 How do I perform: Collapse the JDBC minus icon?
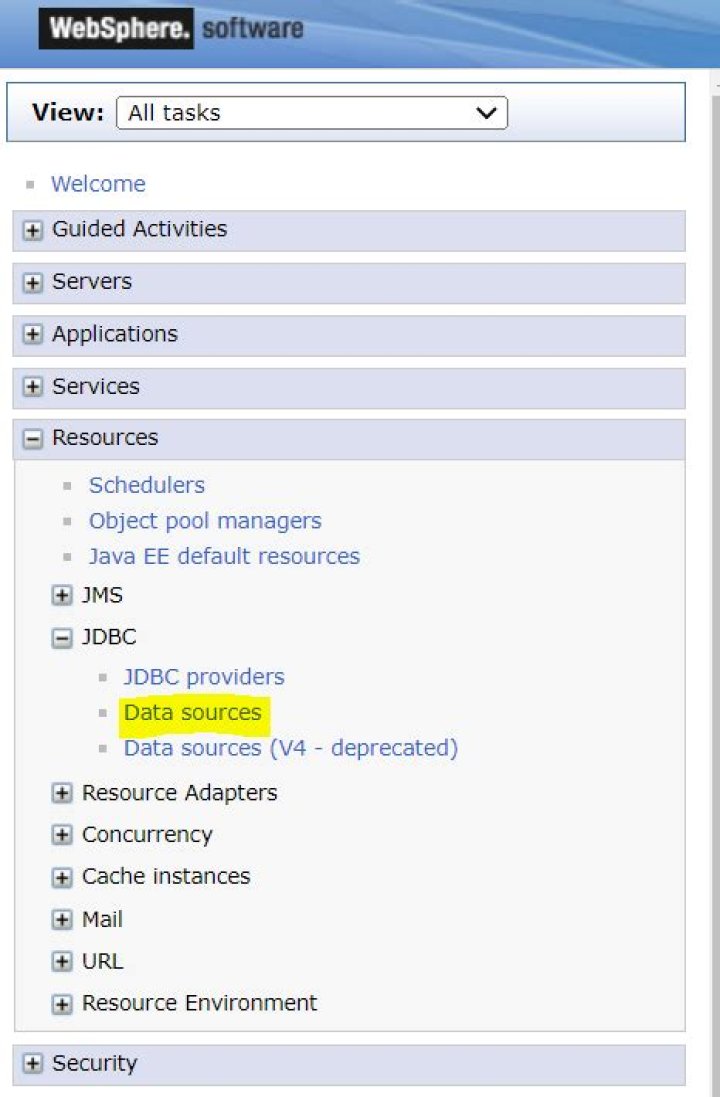pos(62,638)
